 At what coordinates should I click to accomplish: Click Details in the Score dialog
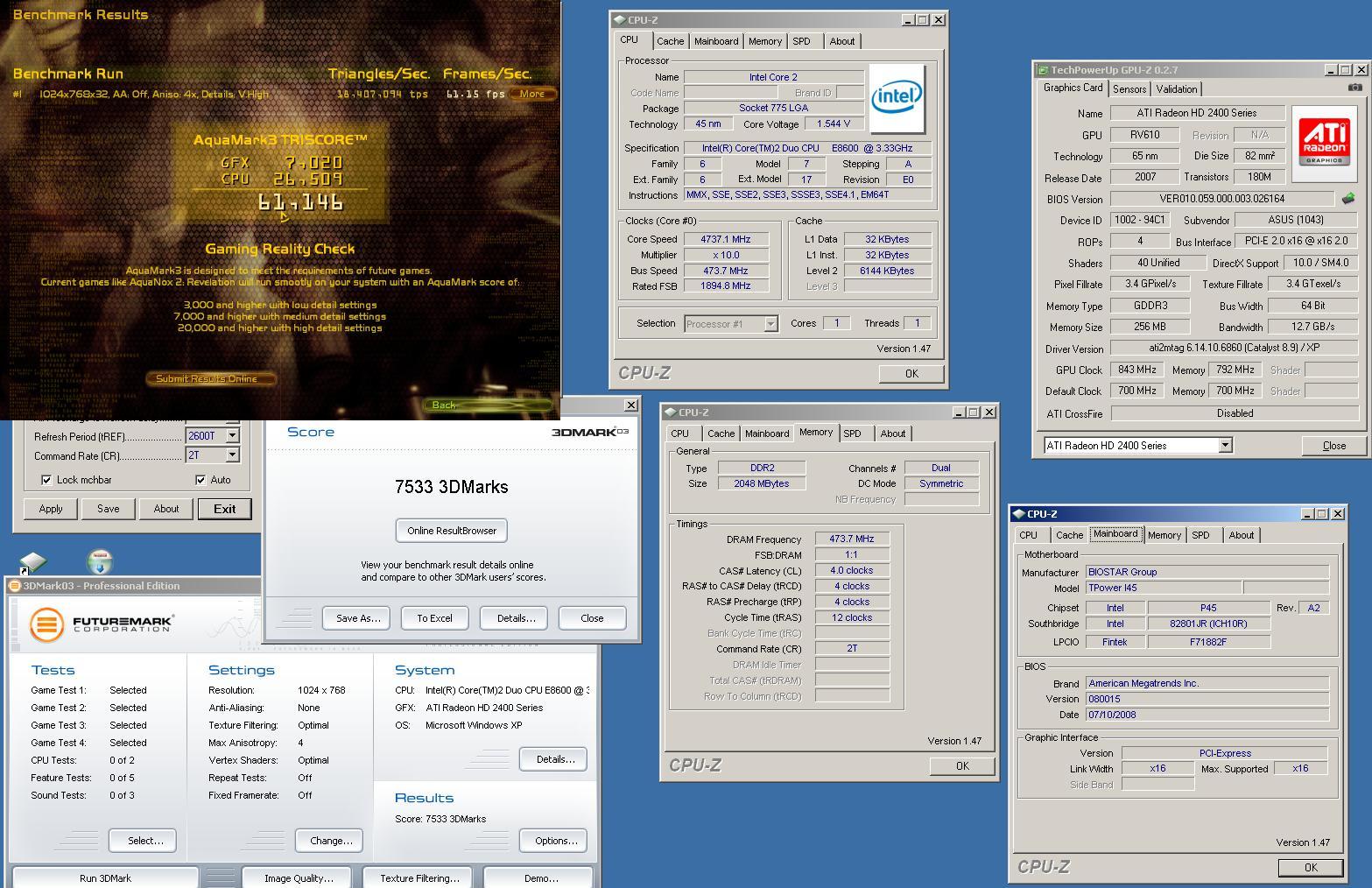[x=513, y=618]
